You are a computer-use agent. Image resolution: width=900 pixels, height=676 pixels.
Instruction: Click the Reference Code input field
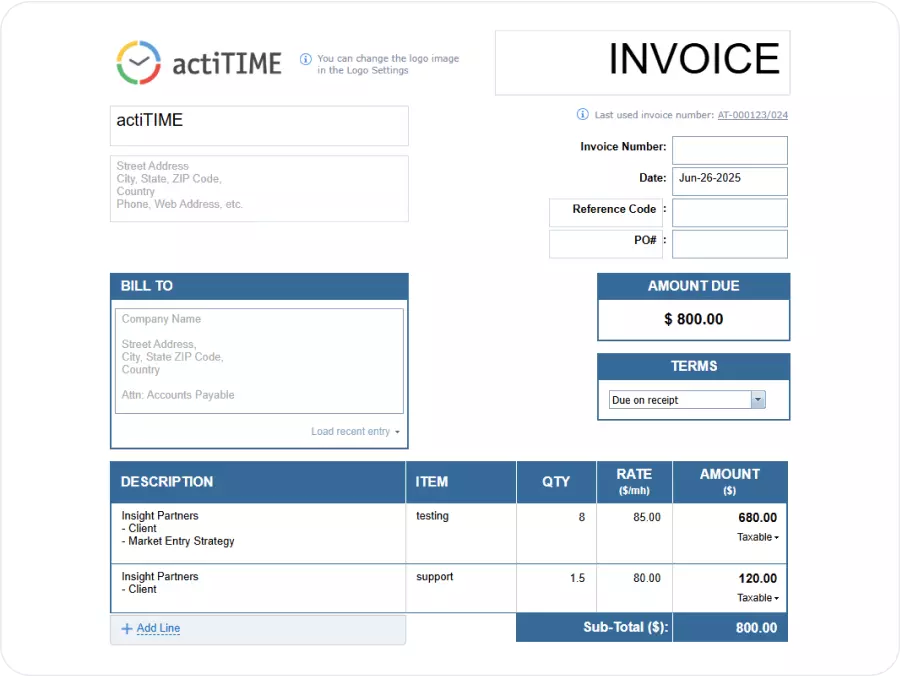[x=729, y=212]
